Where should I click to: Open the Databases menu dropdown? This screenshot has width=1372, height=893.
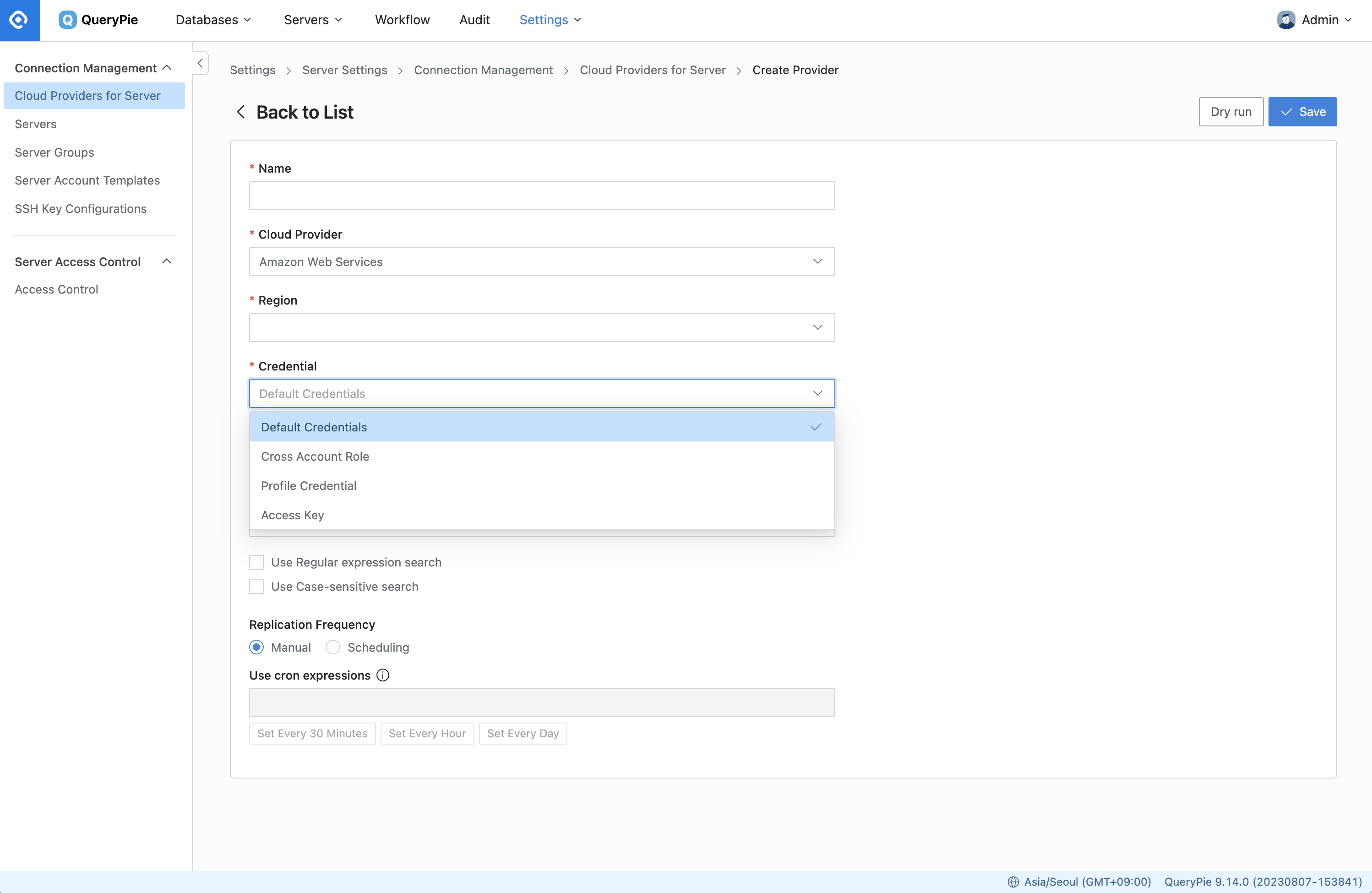point(213,20)
